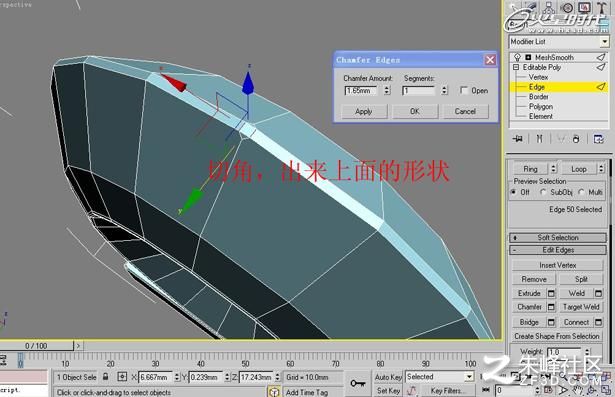Select Vertex sub-object level in stack
615x397 pixels.
point(538,77)
